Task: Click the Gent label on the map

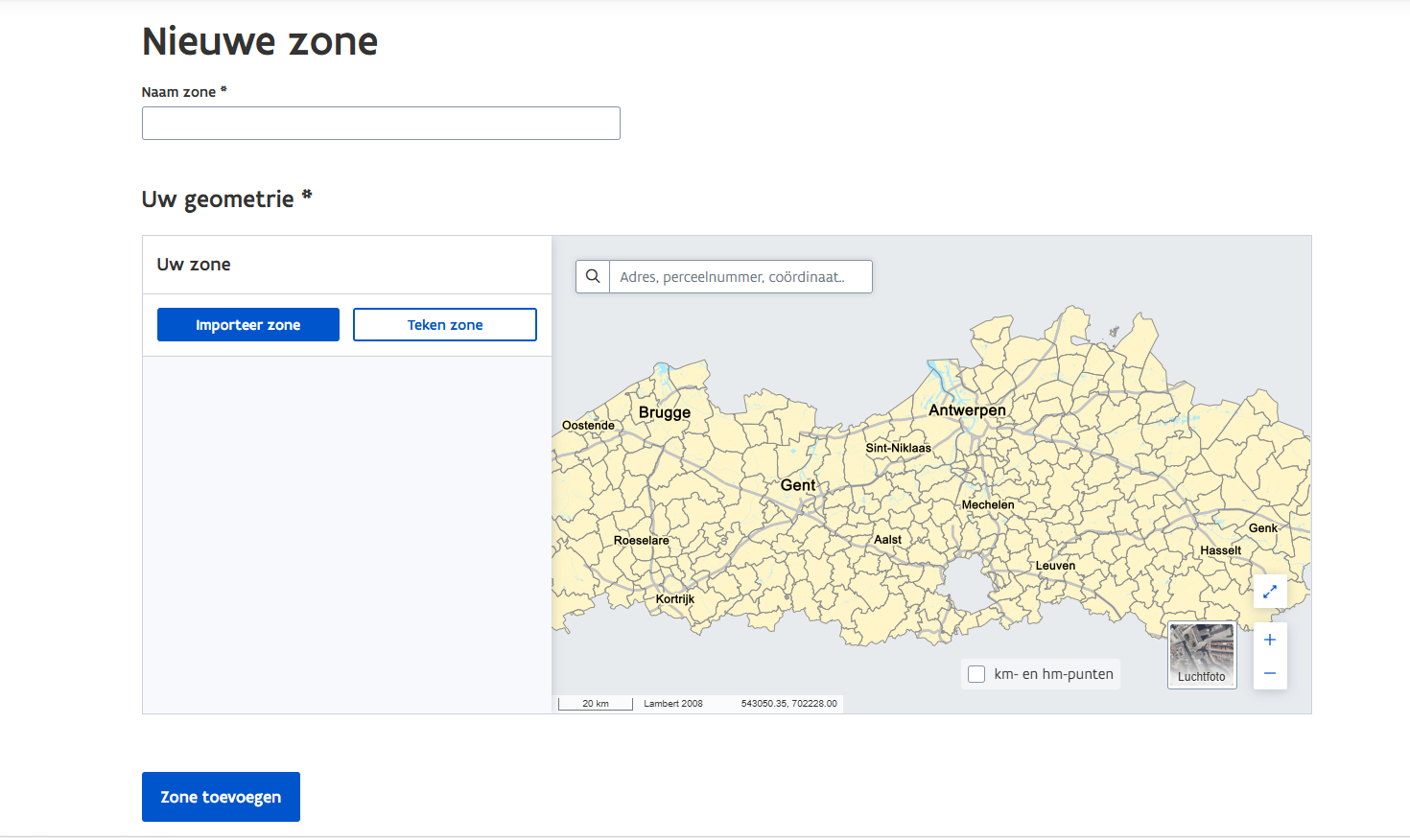Action: [x=798, y=485]
